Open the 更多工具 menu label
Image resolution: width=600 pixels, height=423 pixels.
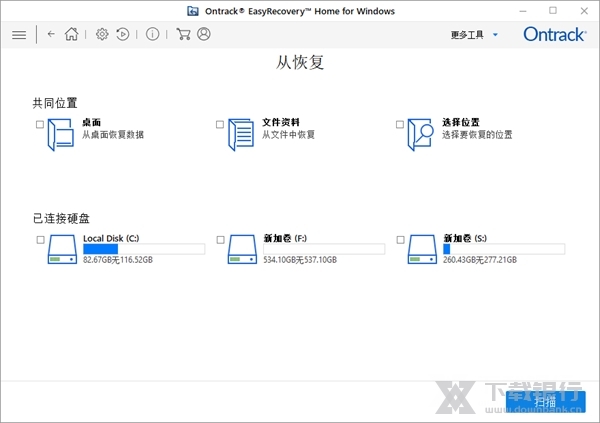[467, 35]
